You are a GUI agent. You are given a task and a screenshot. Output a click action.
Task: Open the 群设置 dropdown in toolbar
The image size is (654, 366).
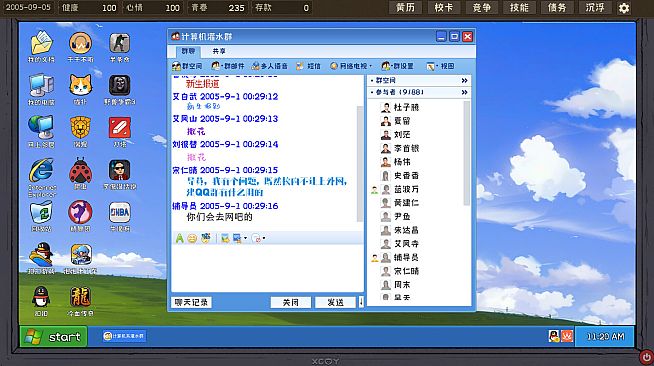click(x=397, y=66)
